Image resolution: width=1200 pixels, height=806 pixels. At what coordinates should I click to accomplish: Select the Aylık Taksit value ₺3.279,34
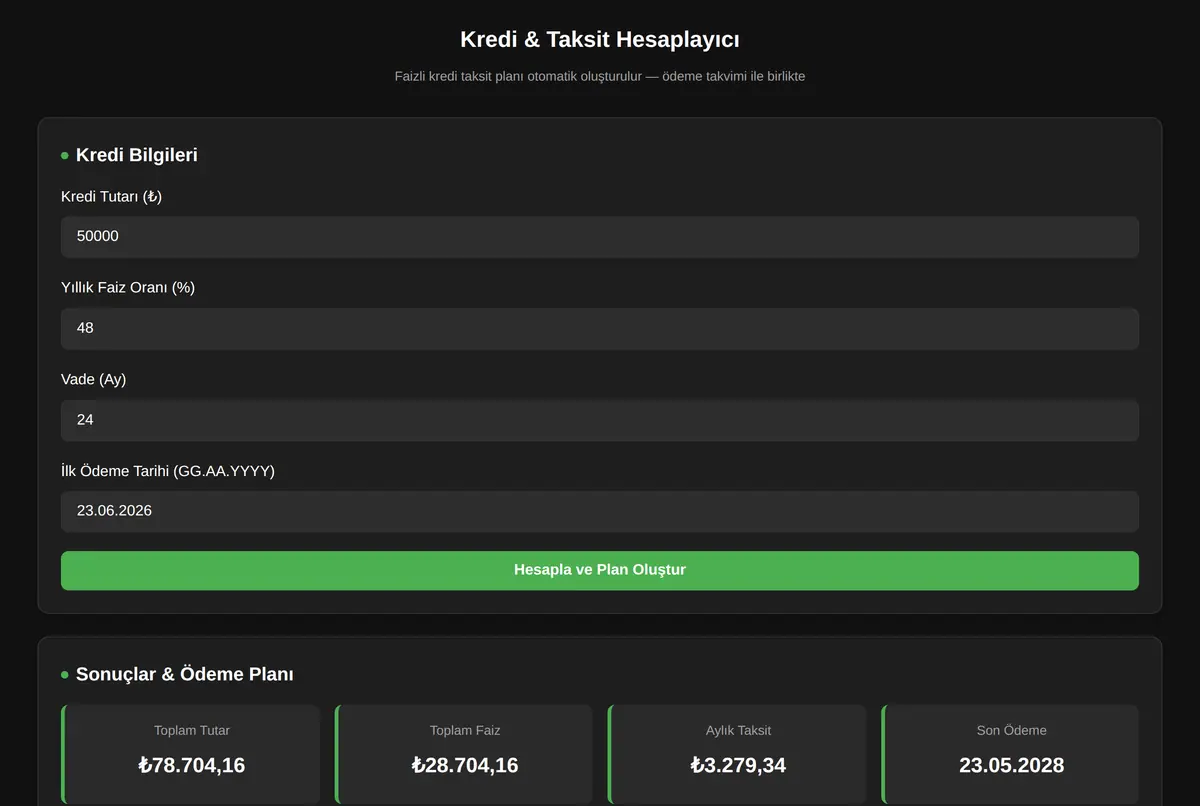[738, 765]
